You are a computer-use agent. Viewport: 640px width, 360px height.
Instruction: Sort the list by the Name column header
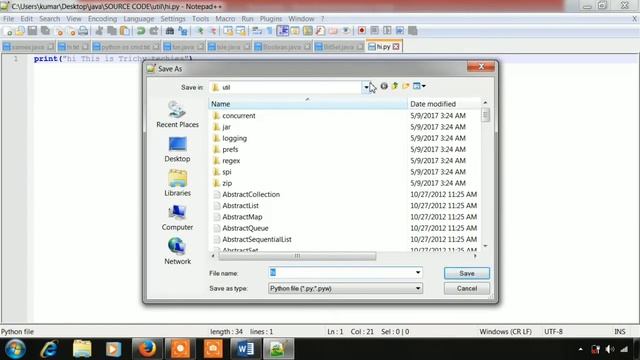[308, 104]
